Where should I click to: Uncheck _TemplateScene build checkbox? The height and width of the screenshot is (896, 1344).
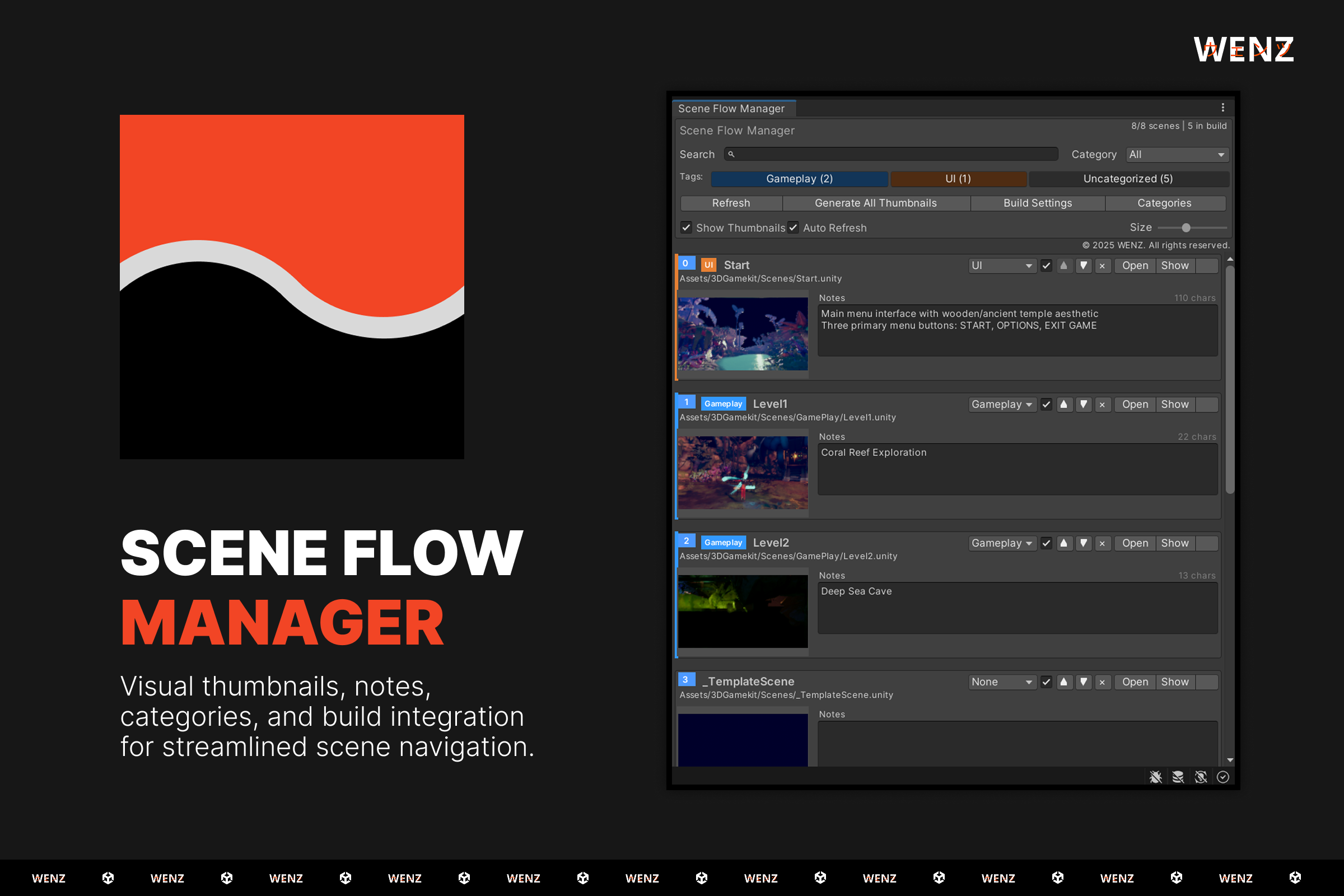point(1046,682)
